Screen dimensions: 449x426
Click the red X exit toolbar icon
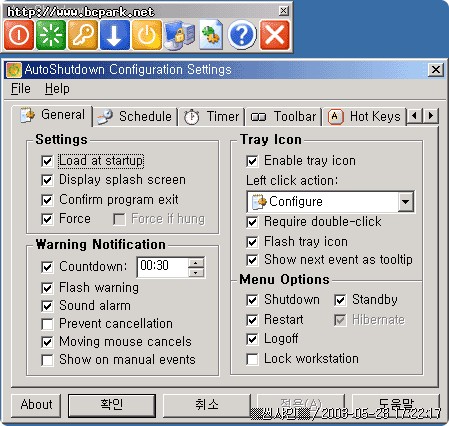coord(274,35)
